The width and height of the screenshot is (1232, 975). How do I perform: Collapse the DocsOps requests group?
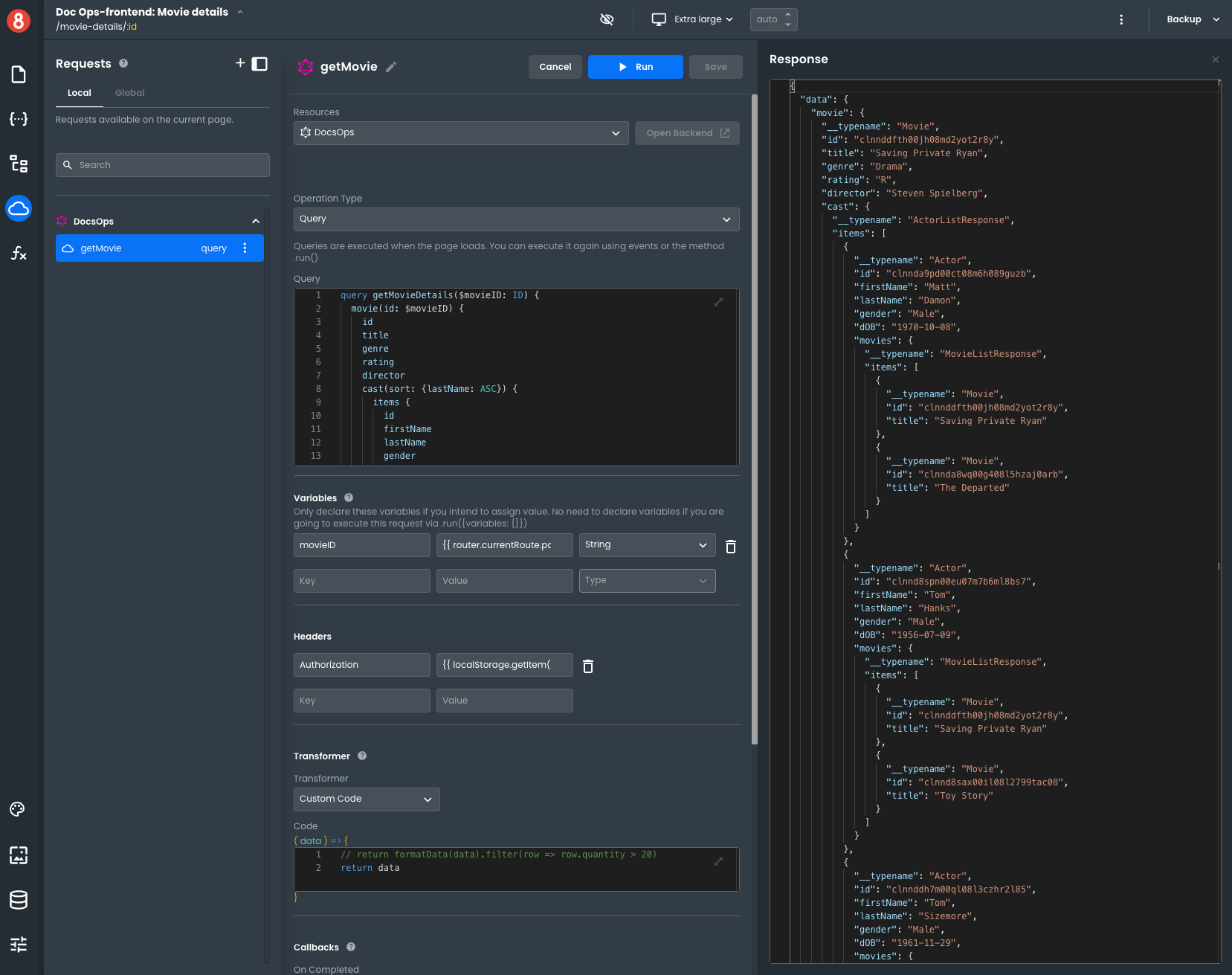pos(255,222)
